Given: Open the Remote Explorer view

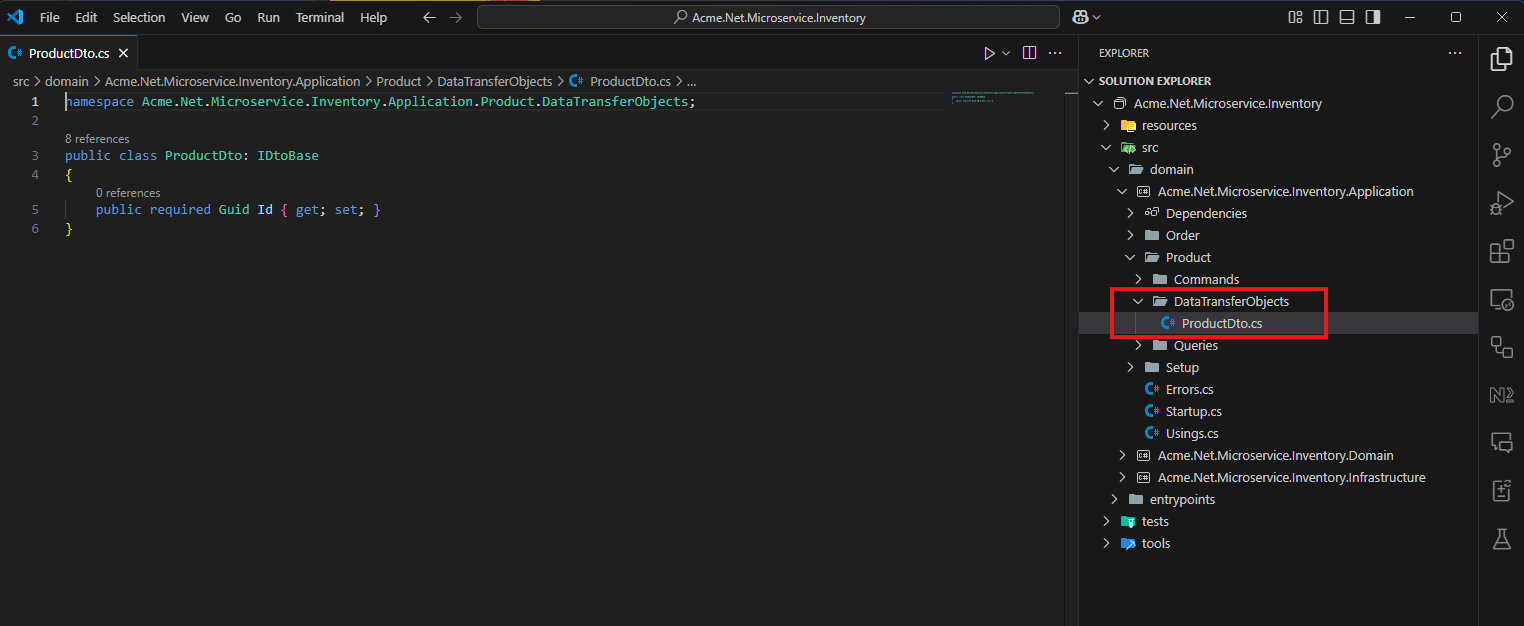Looking at the screenshot, I should point(1501,299).
